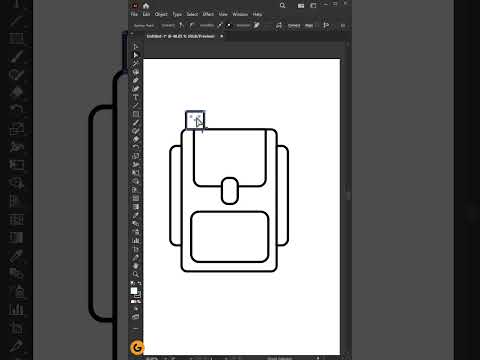
Task: Open the Window menu
Action: pos(240,14)
